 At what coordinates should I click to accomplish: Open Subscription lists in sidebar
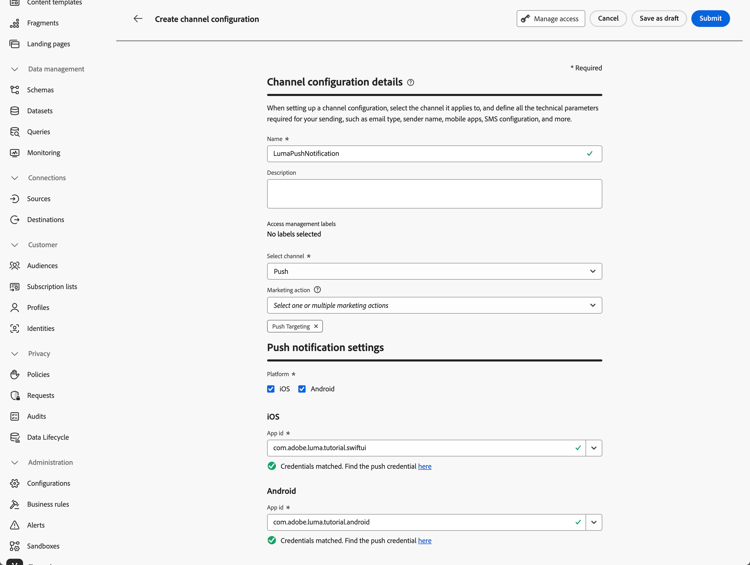click(x=52, y=287)
